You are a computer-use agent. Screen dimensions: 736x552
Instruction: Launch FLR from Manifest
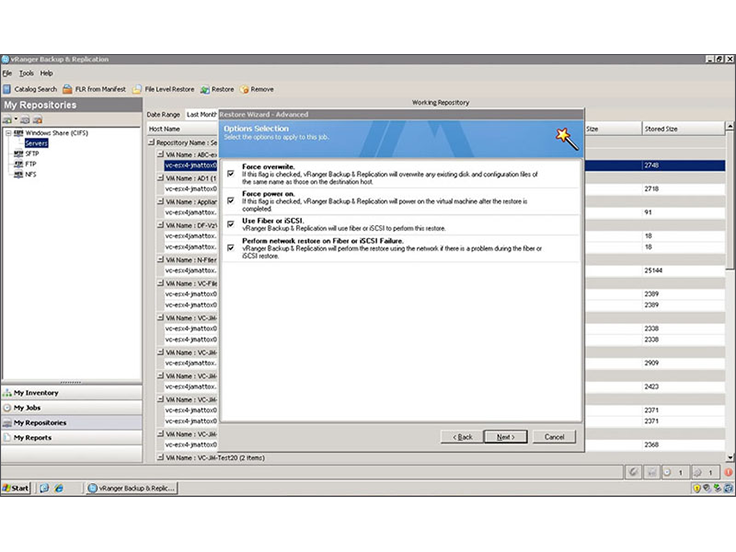(x=94, y=89)
